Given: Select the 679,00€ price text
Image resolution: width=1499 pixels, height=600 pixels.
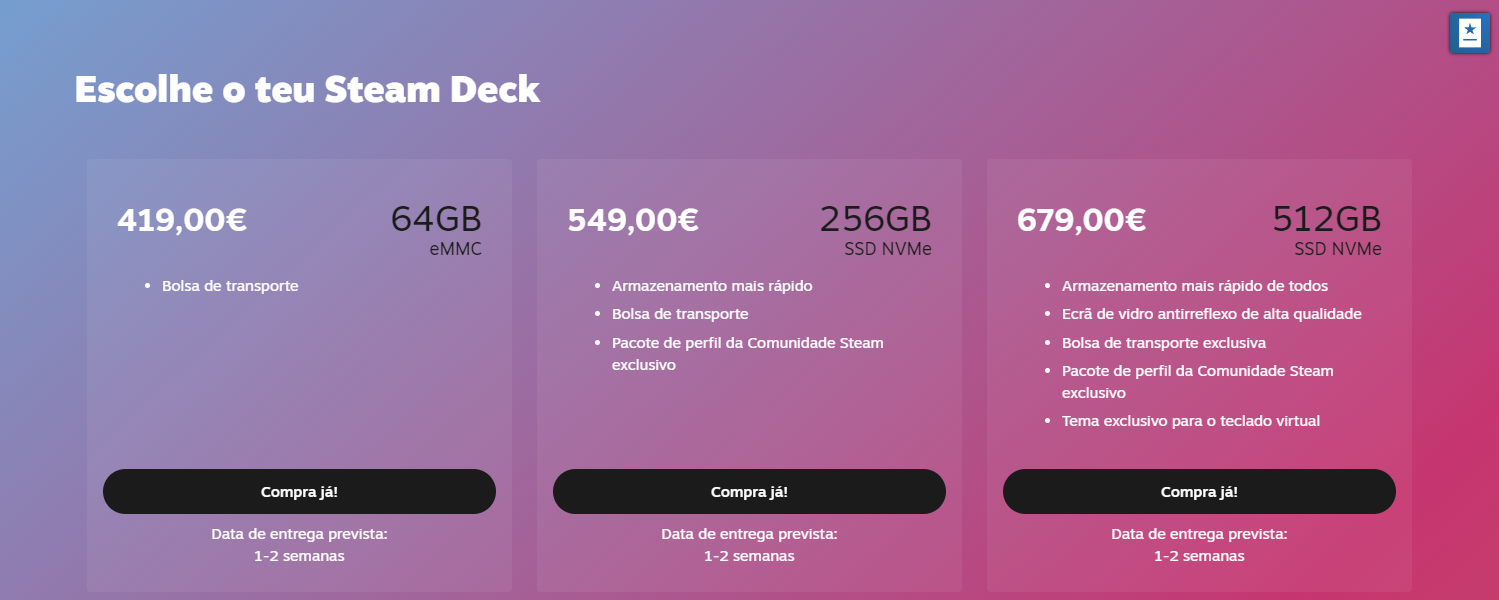Looking at the screenshot, I should tap(1082, 220).
